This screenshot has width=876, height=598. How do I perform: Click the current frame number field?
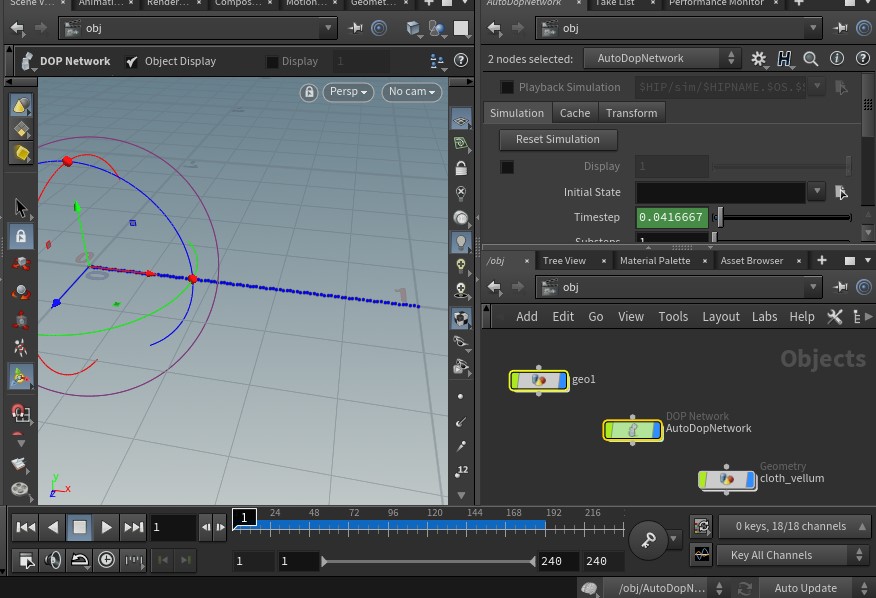click(x=173, y=528)
